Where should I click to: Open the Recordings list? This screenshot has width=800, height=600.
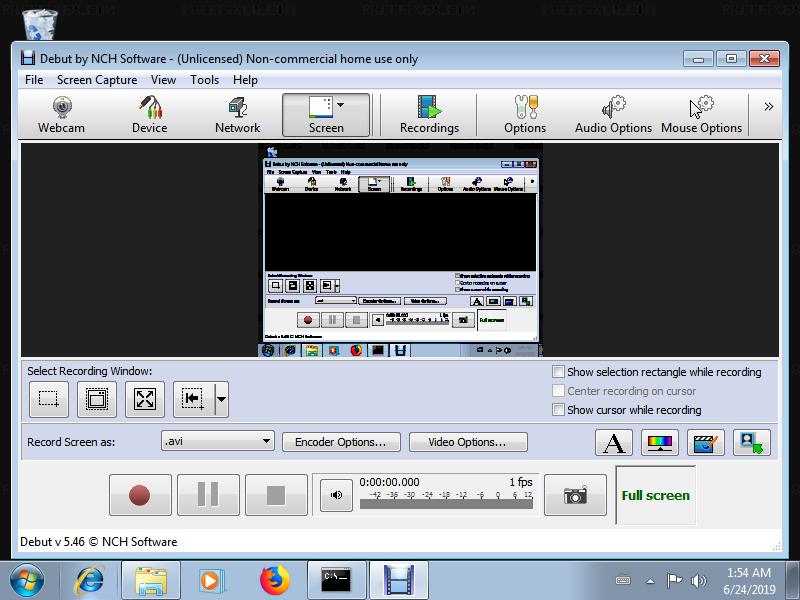coord(429,115)
